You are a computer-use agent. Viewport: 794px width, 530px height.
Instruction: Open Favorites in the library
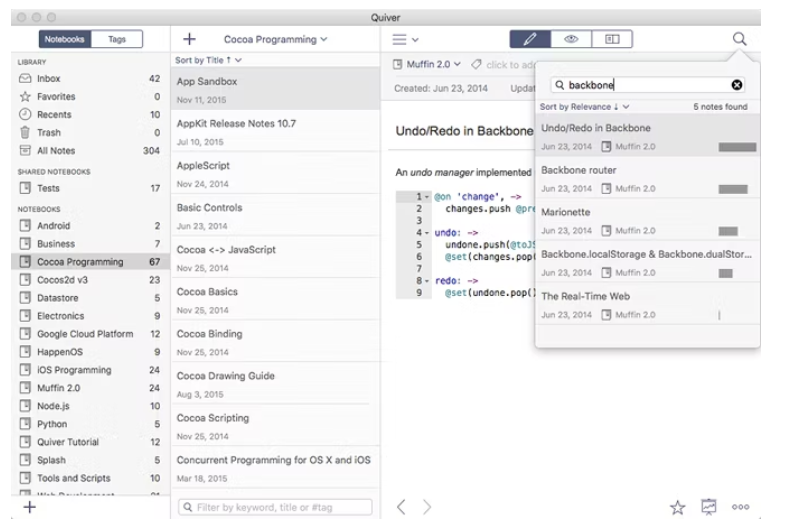tap(90, 96)
